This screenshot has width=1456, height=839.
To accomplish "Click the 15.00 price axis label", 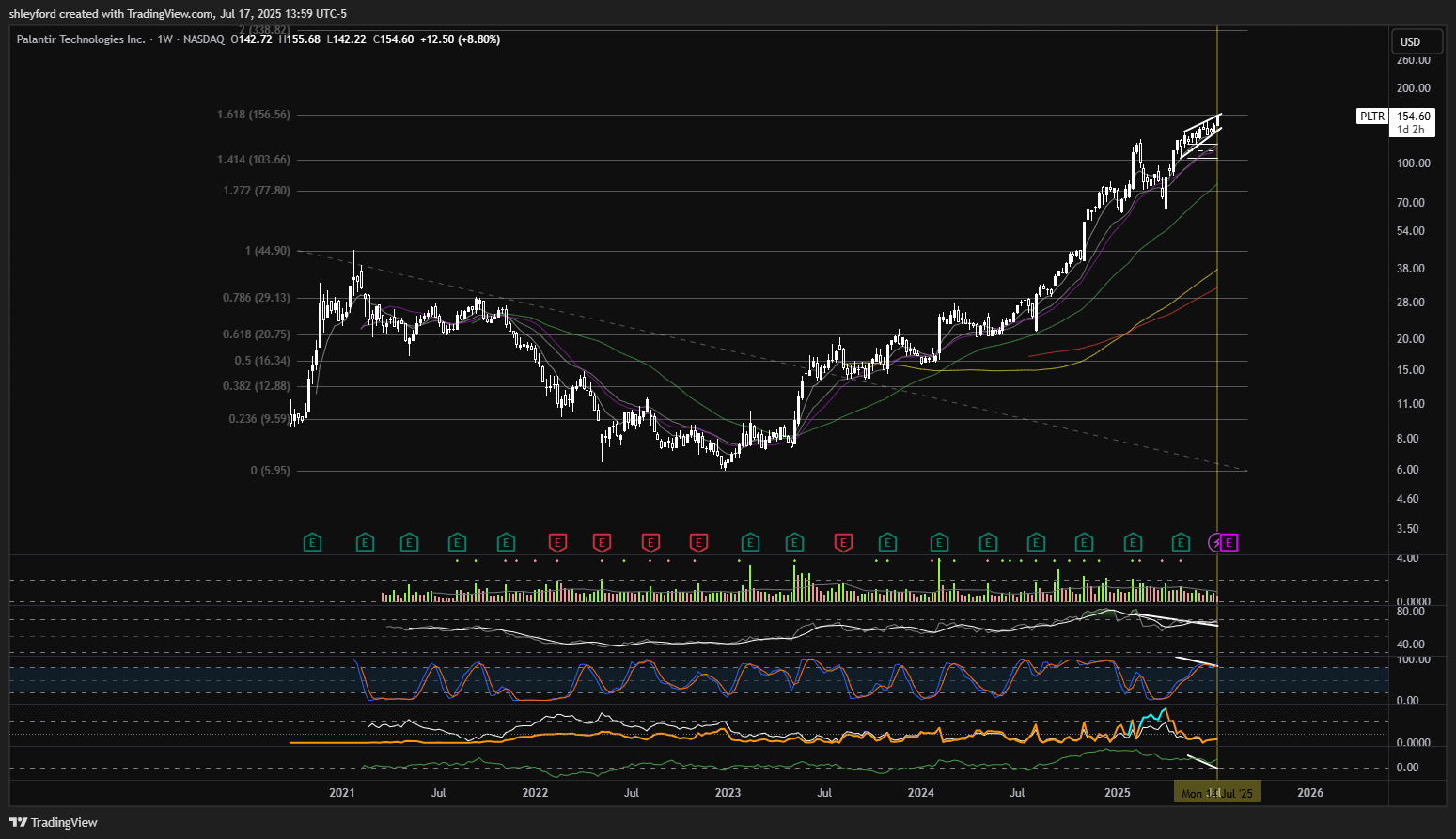I will 1411,370.
